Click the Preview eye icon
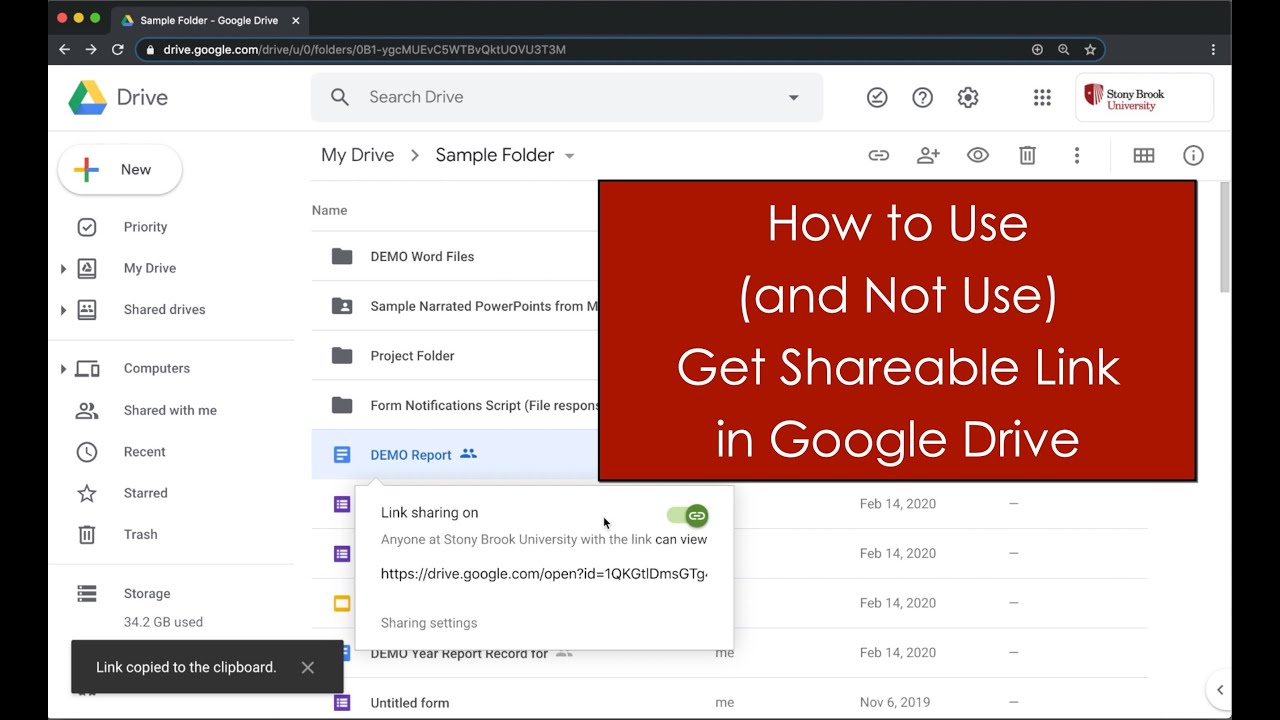 [978, 155]
